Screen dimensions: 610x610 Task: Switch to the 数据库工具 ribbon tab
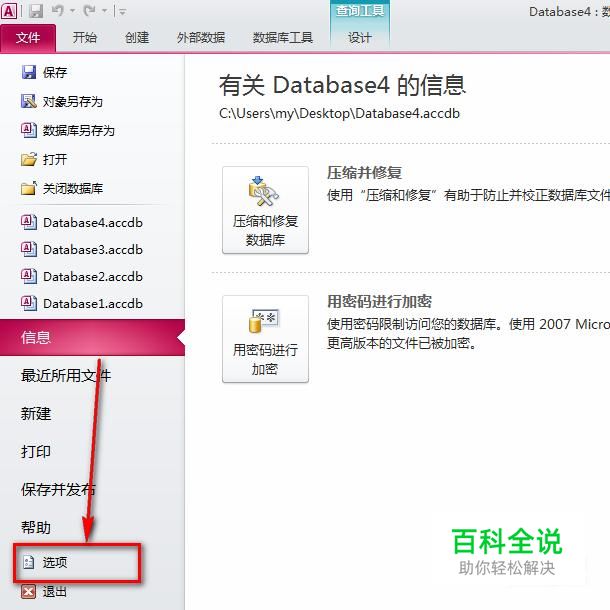tap(283, 38)
